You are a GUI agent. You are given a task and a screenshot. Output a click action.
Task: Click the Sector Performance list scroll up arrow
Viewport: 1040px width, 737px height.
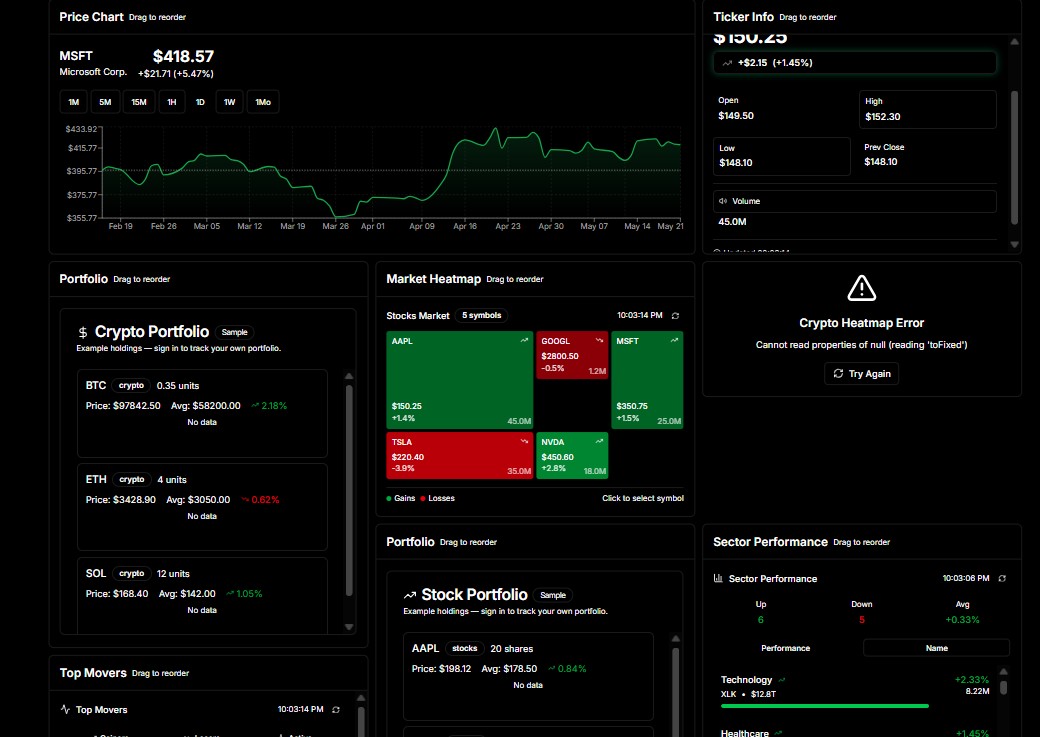point(1004,672)
